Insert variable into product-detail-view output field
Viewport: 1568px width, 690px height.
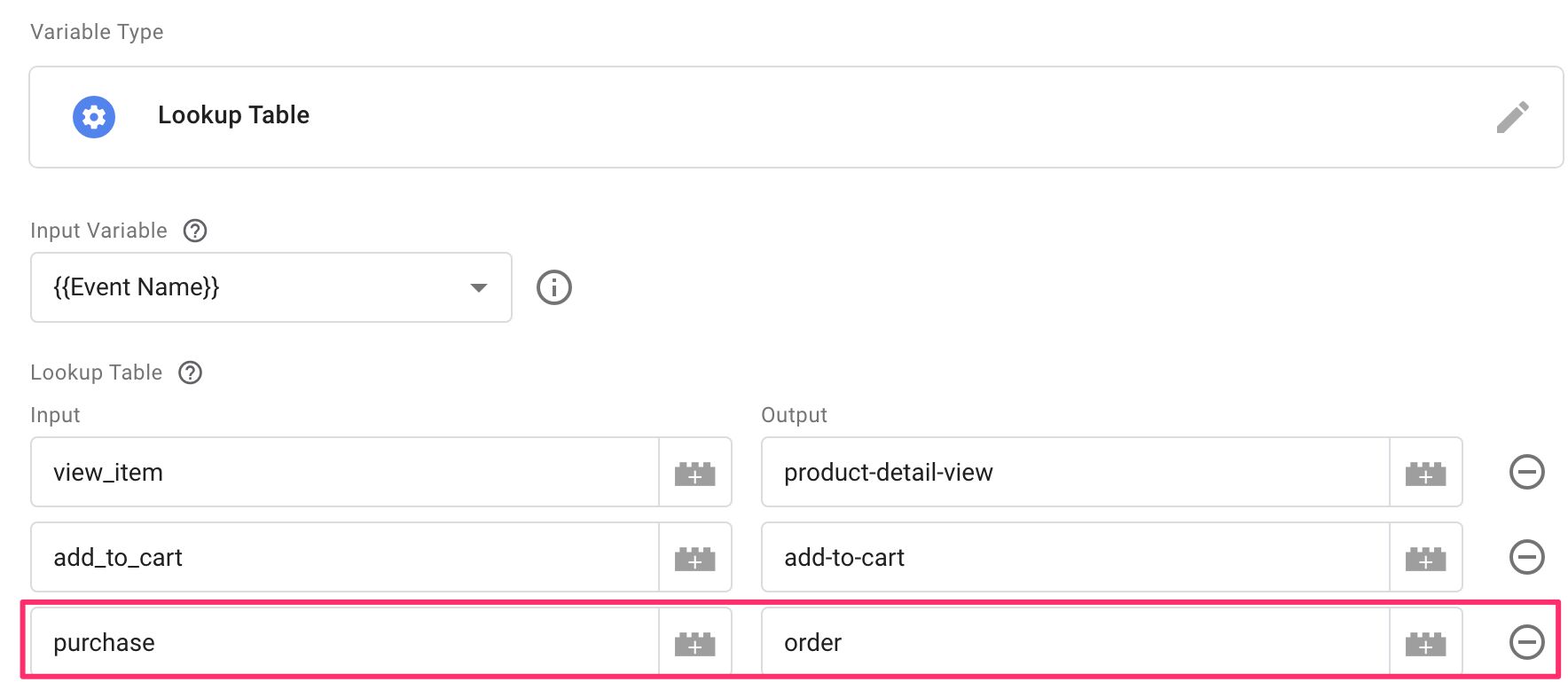click(x=1426, y=473)
